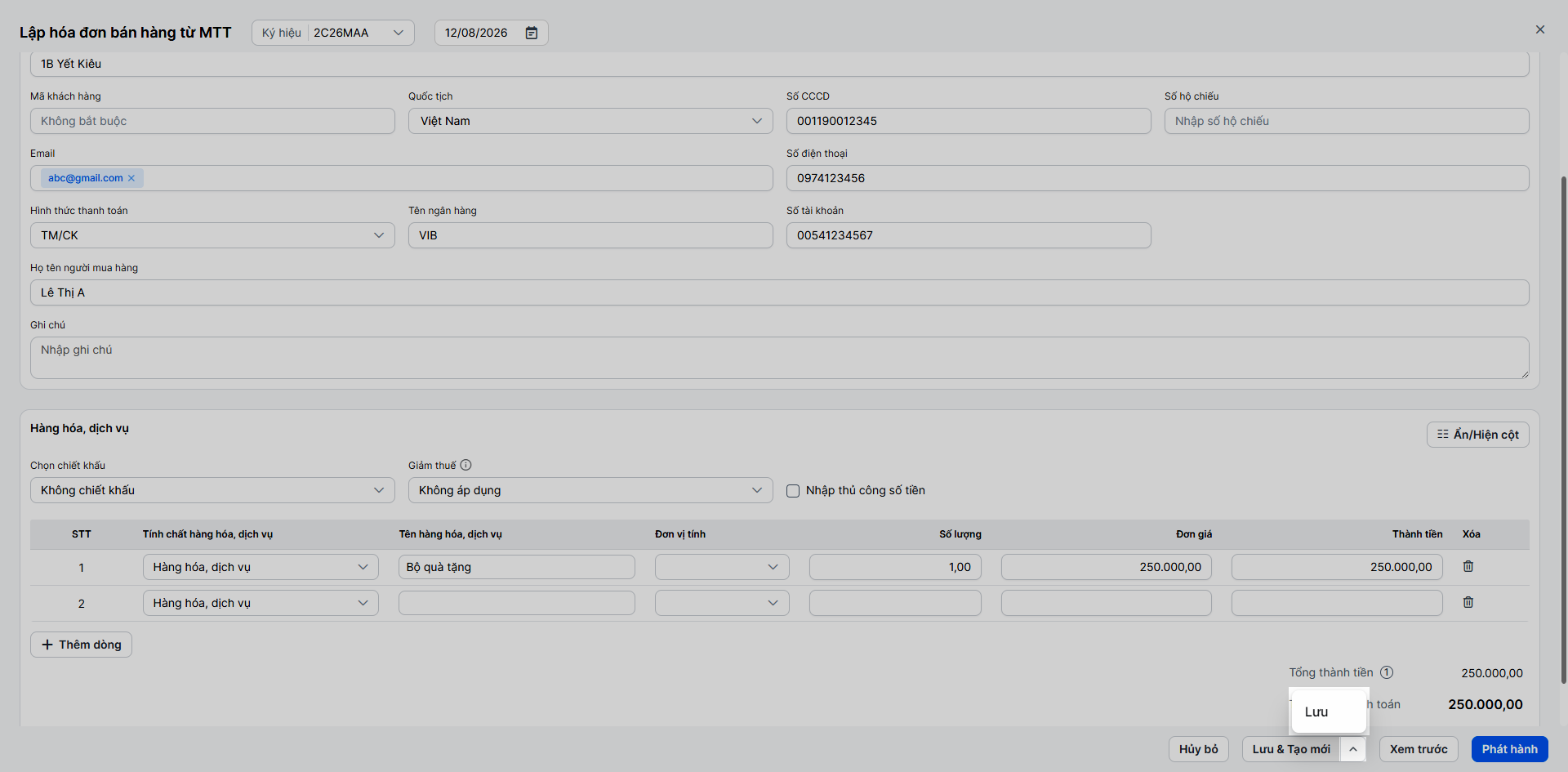
Task: Toggle the Lưu & Tạo mới options arrow
Action: tap(1353, 749)
